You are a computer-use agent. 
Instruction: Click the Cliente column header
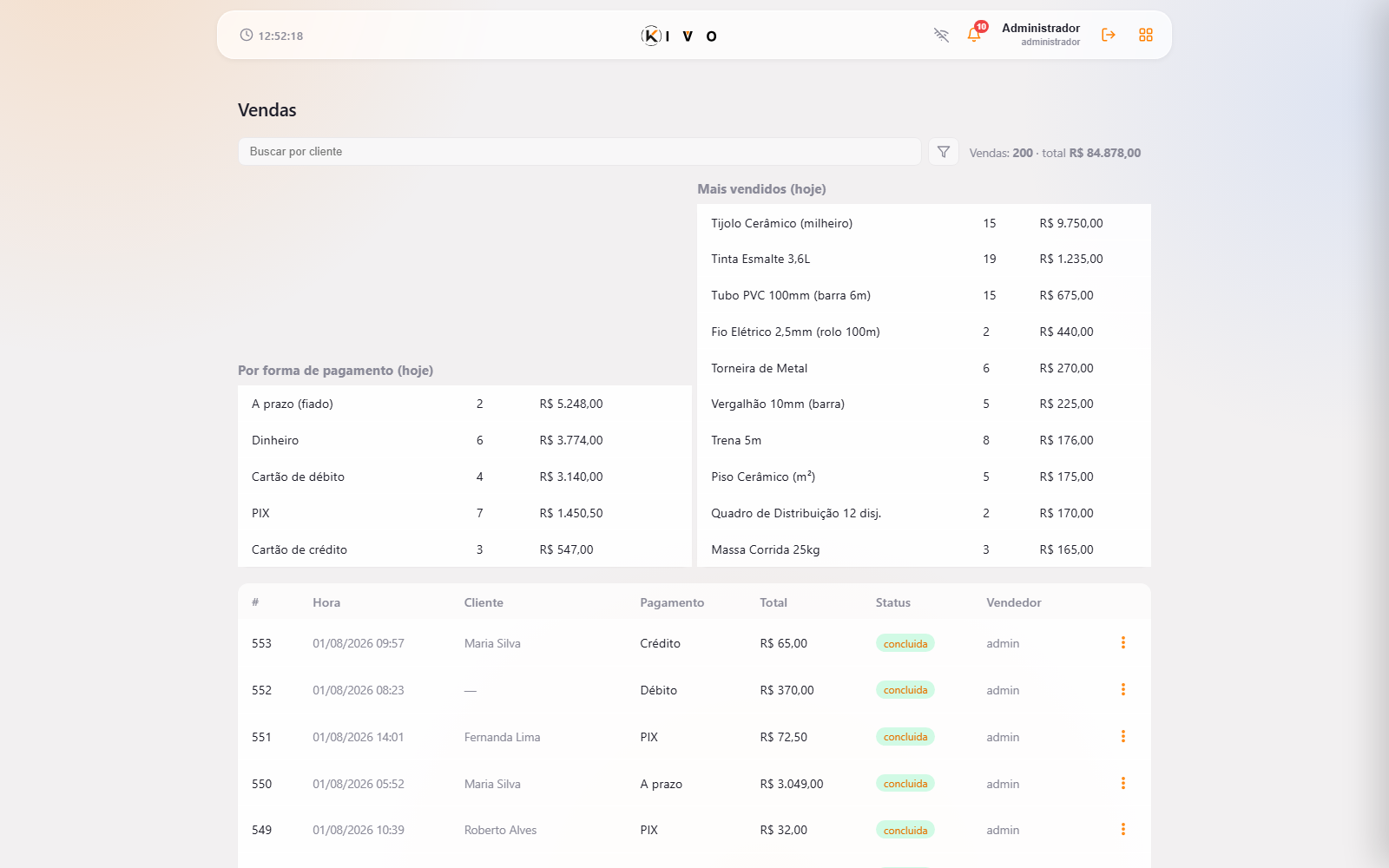pos(484,602)
